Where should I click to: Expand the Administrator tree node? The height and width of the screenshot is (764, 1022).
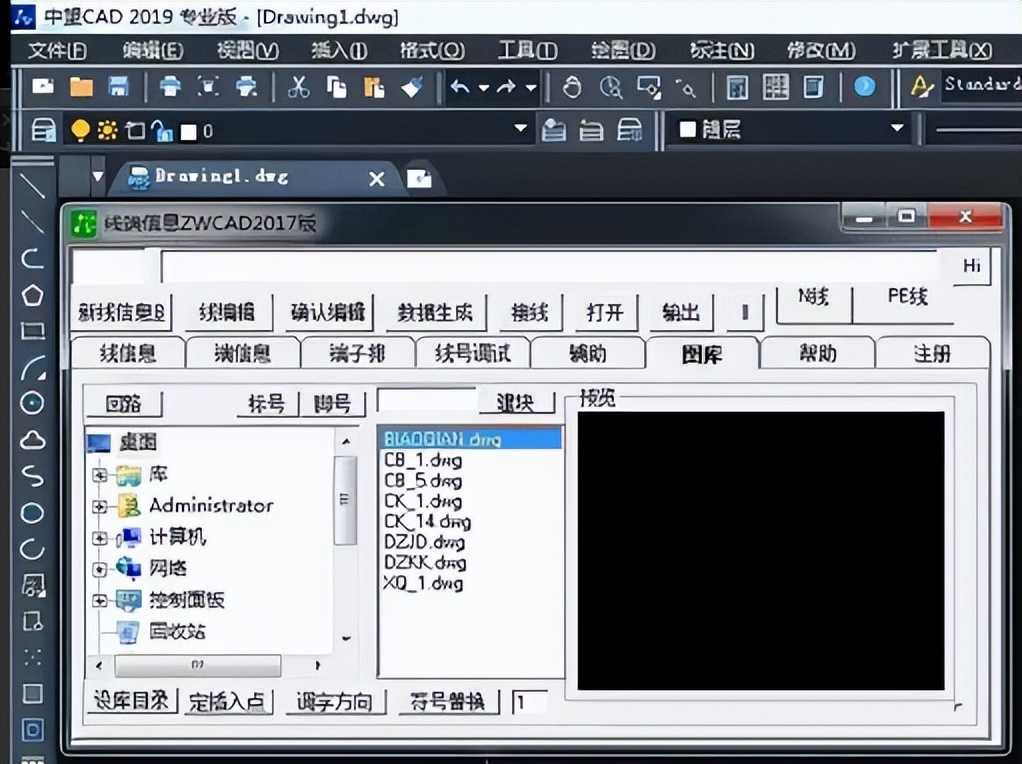click(x=98, y=506)
